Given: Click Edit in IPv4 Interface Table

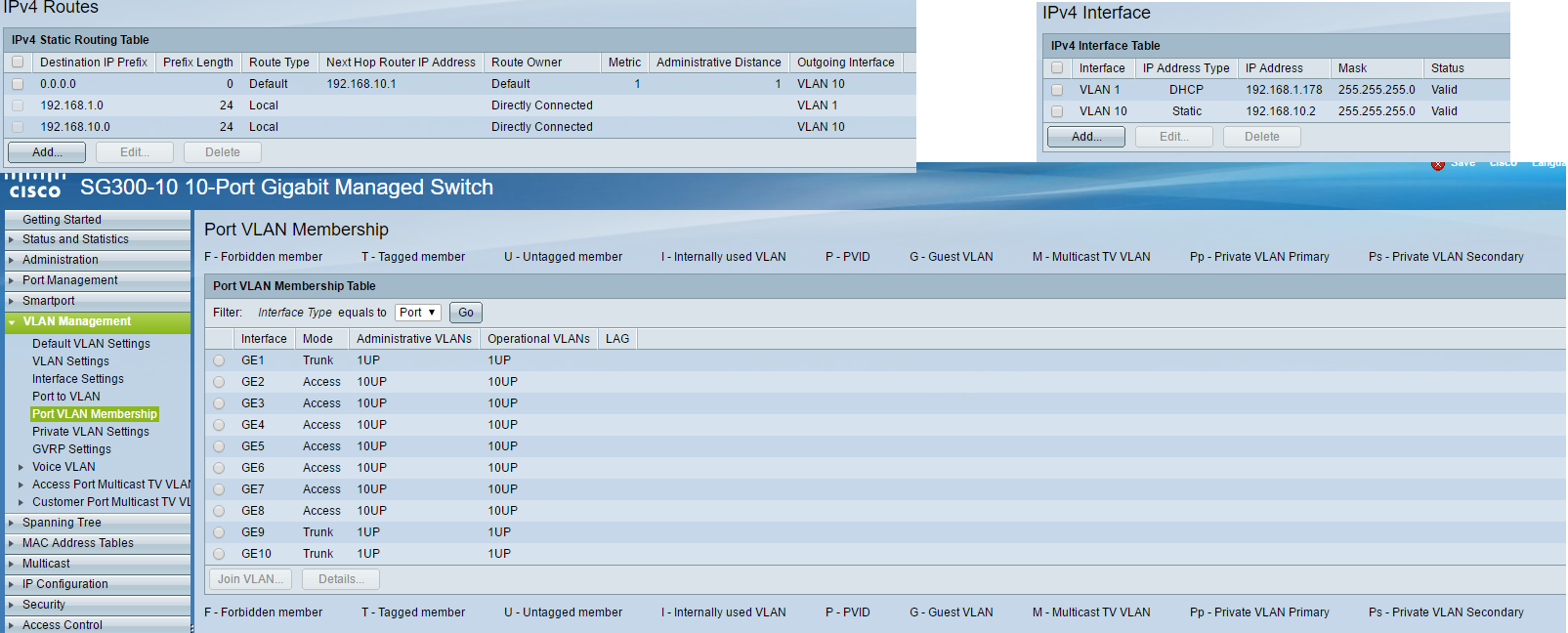Looking at the screenshot, I should pos(1174,137).
